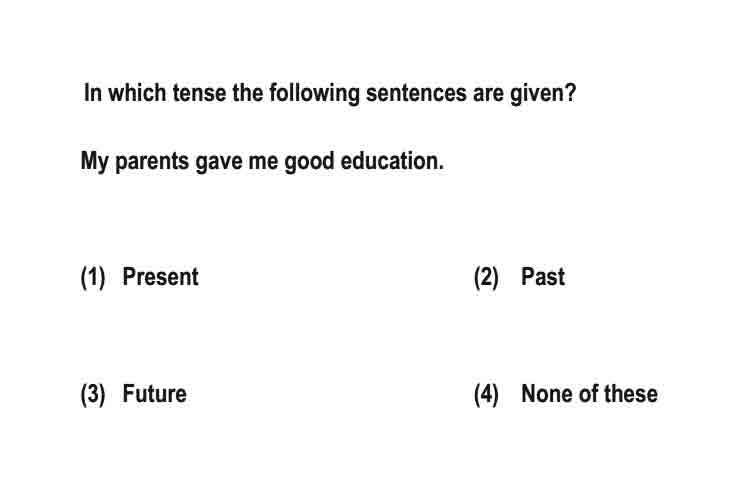Click the (1) option number
750x500 pixels.
click(93, 277)
